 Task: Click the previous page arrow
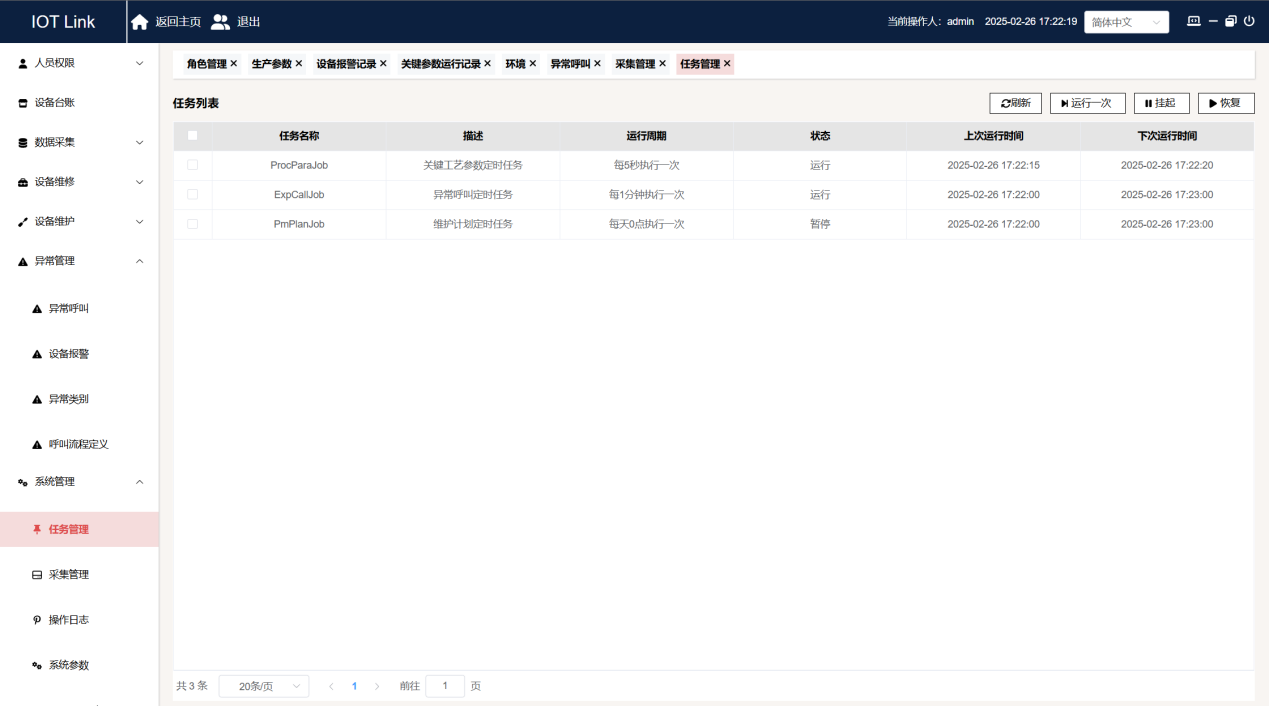tap(331, 686)
